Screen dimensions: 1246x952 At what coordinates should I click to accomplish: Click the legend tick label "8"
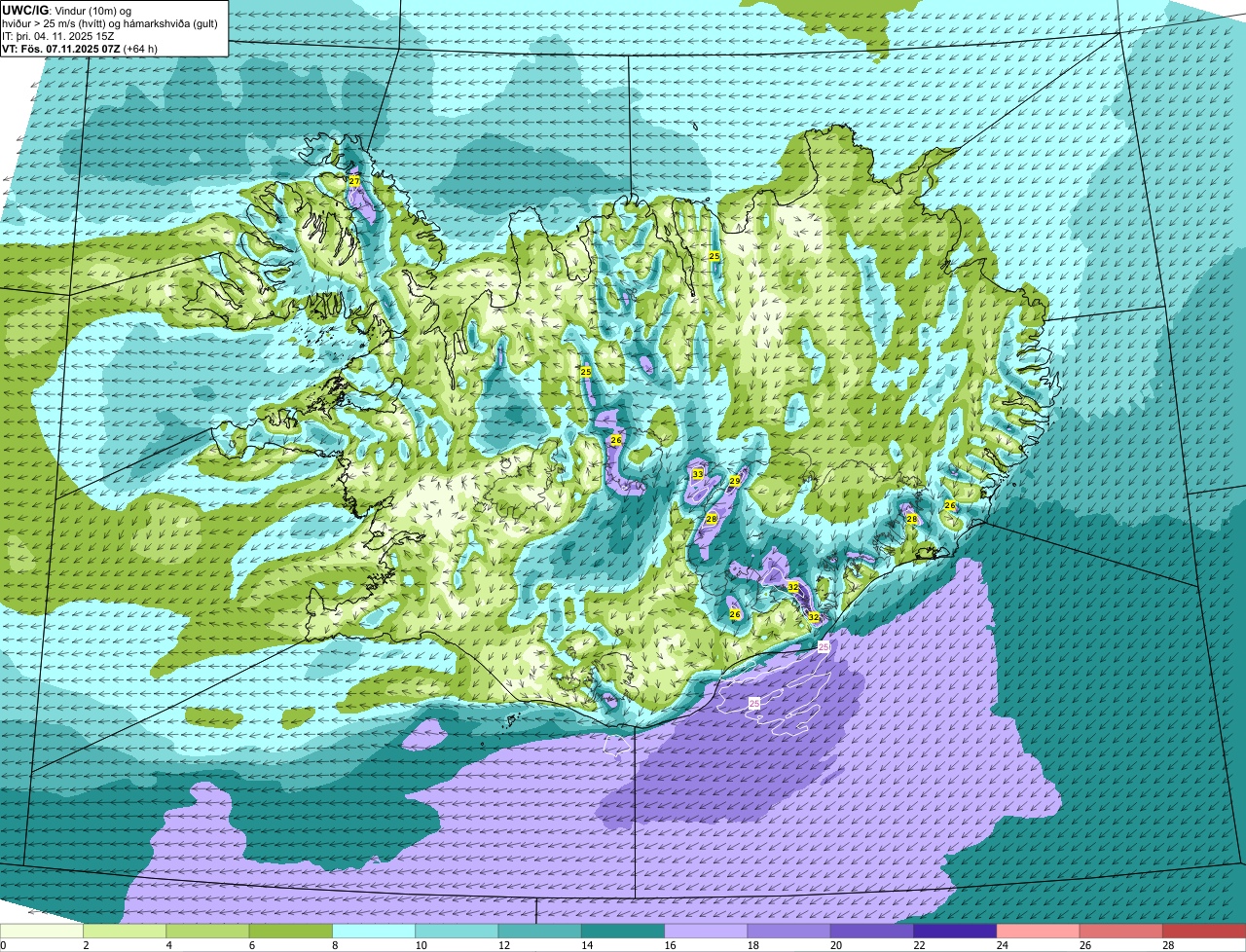tap(333, 945)
